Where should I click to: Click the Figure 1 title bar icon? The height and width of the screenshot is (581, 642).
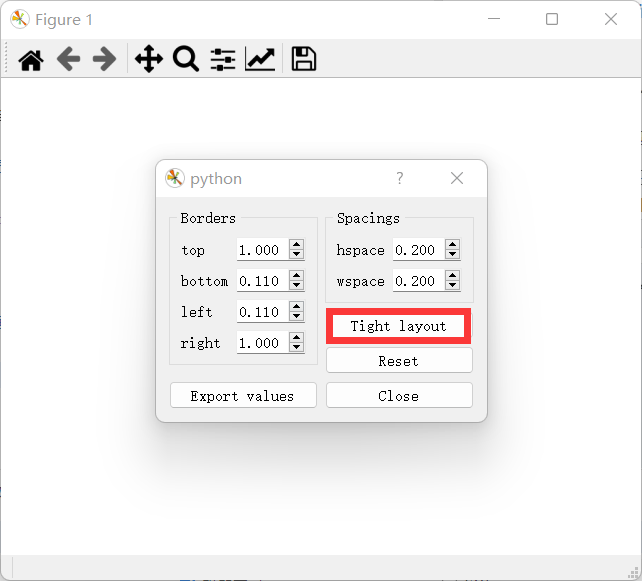point(20,19)
